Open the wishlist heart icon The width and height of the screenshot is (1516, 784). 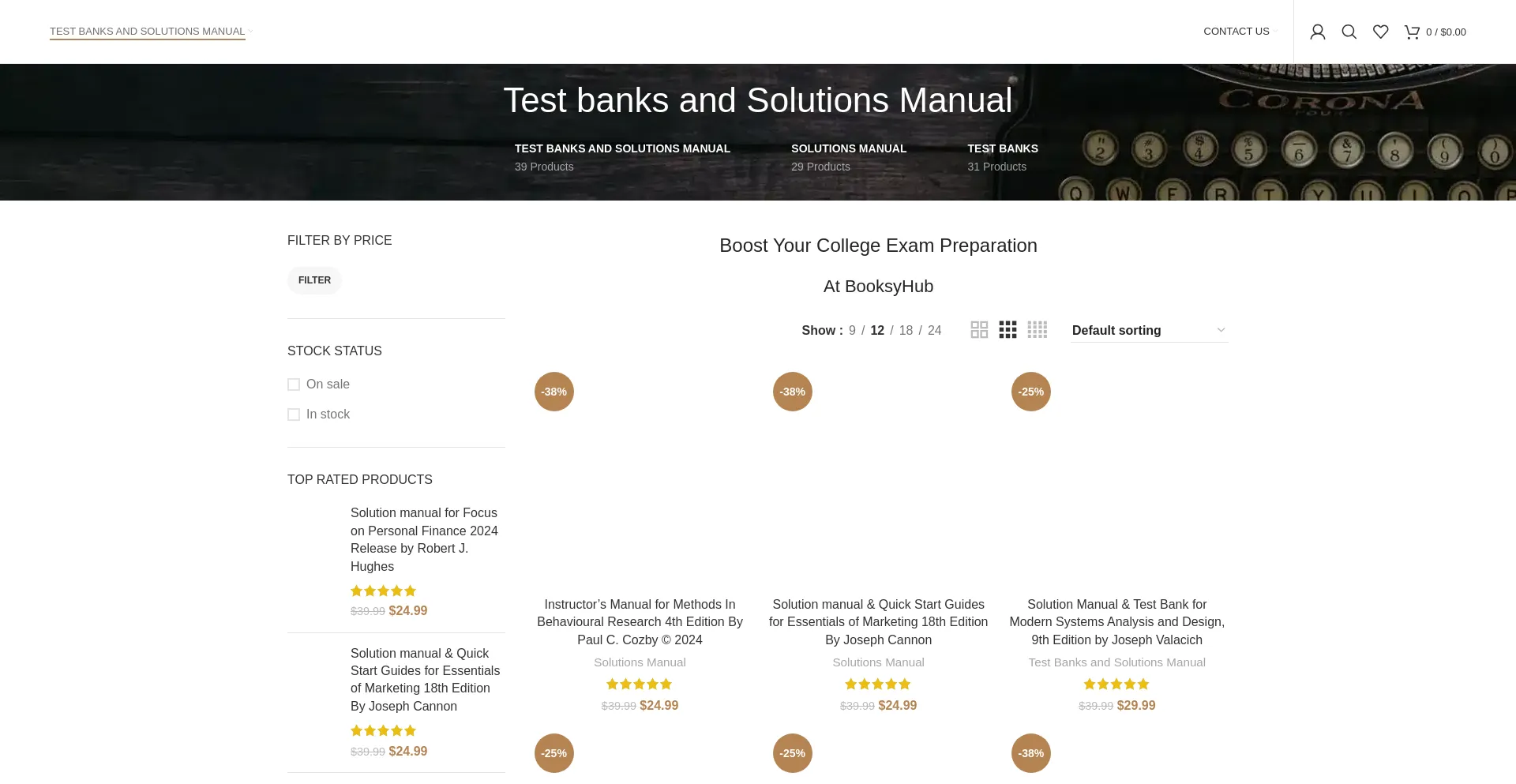[x=1380, y=32]
